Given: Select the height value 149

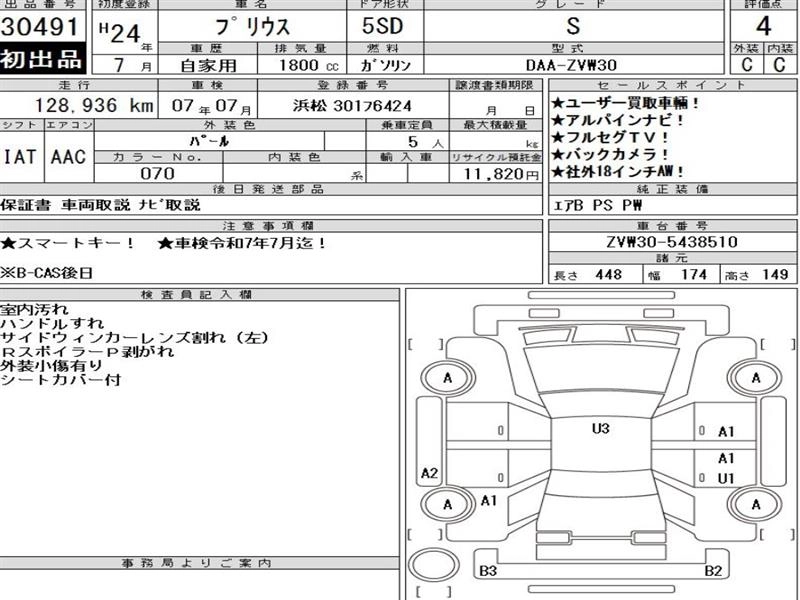Looking at the screenshot, I should pyautogui.click(x=776, y=274).
